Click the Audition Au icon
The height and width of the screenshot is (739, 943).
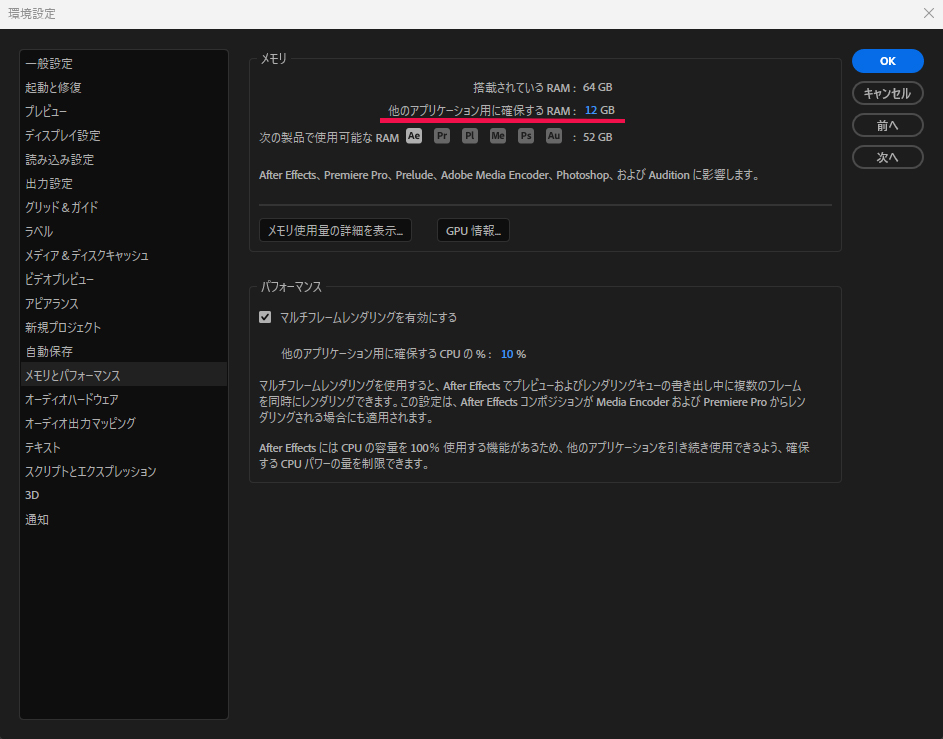coord(554,136)
